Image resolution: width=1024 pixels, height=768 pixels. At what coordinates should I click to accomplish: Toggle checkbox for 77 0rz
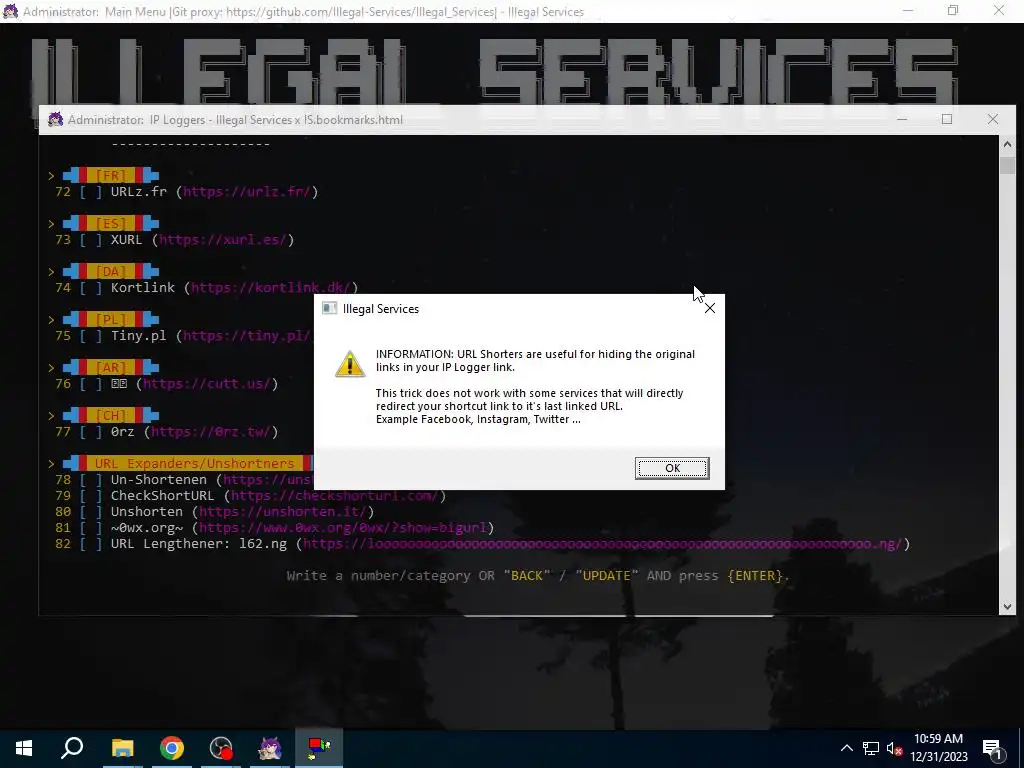coord(91,432)
